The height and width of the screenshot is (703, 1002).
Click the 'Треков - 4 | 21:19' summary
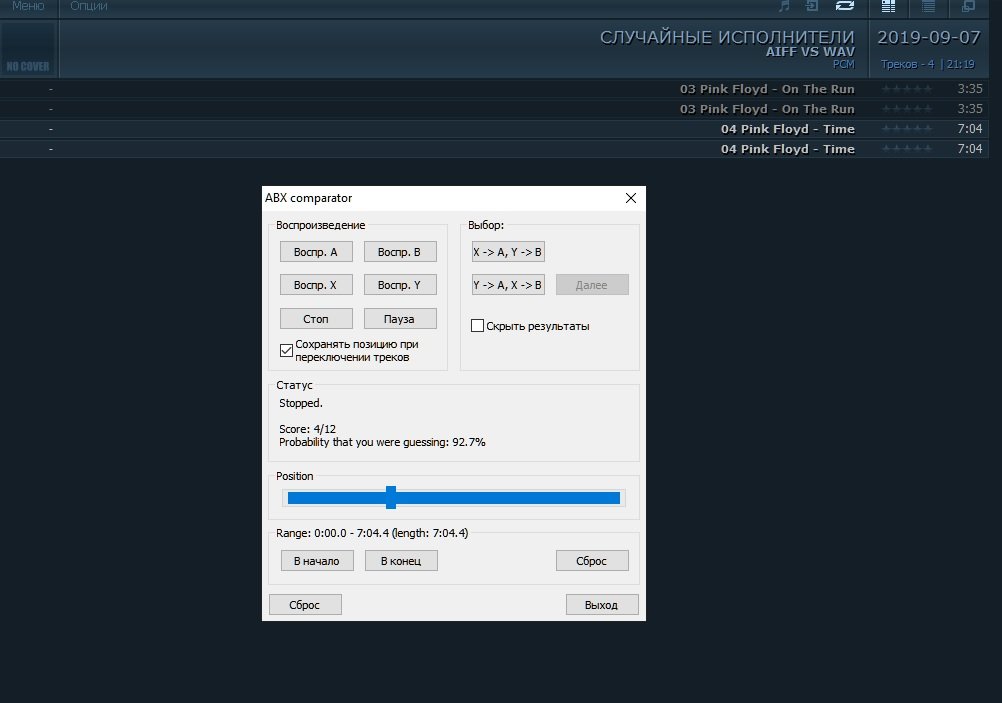coord(927,65)
